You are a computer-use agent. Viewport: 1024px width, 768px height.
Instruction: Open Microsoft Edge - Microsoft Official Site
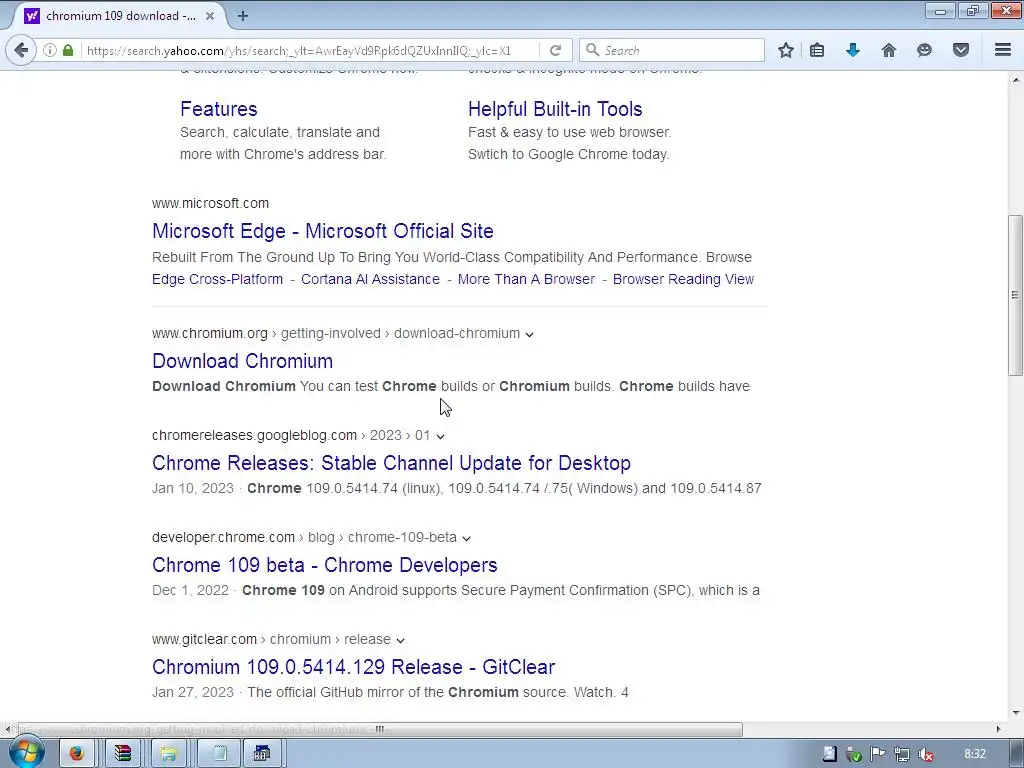pyautogui.click(x=323, y=231)
